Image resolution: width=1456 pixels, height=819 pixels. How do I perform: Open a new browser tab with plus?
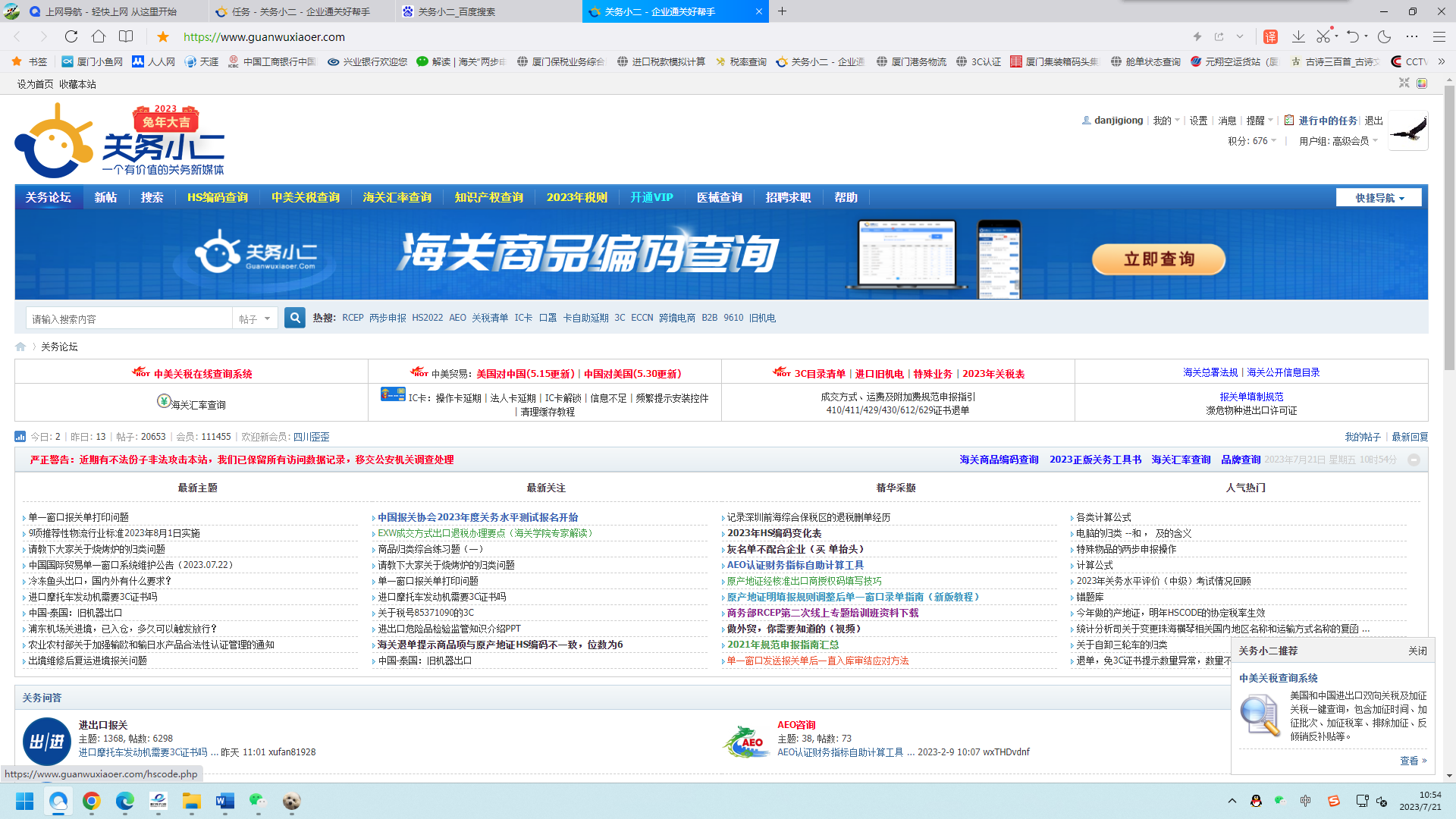[x=783, y=11]
